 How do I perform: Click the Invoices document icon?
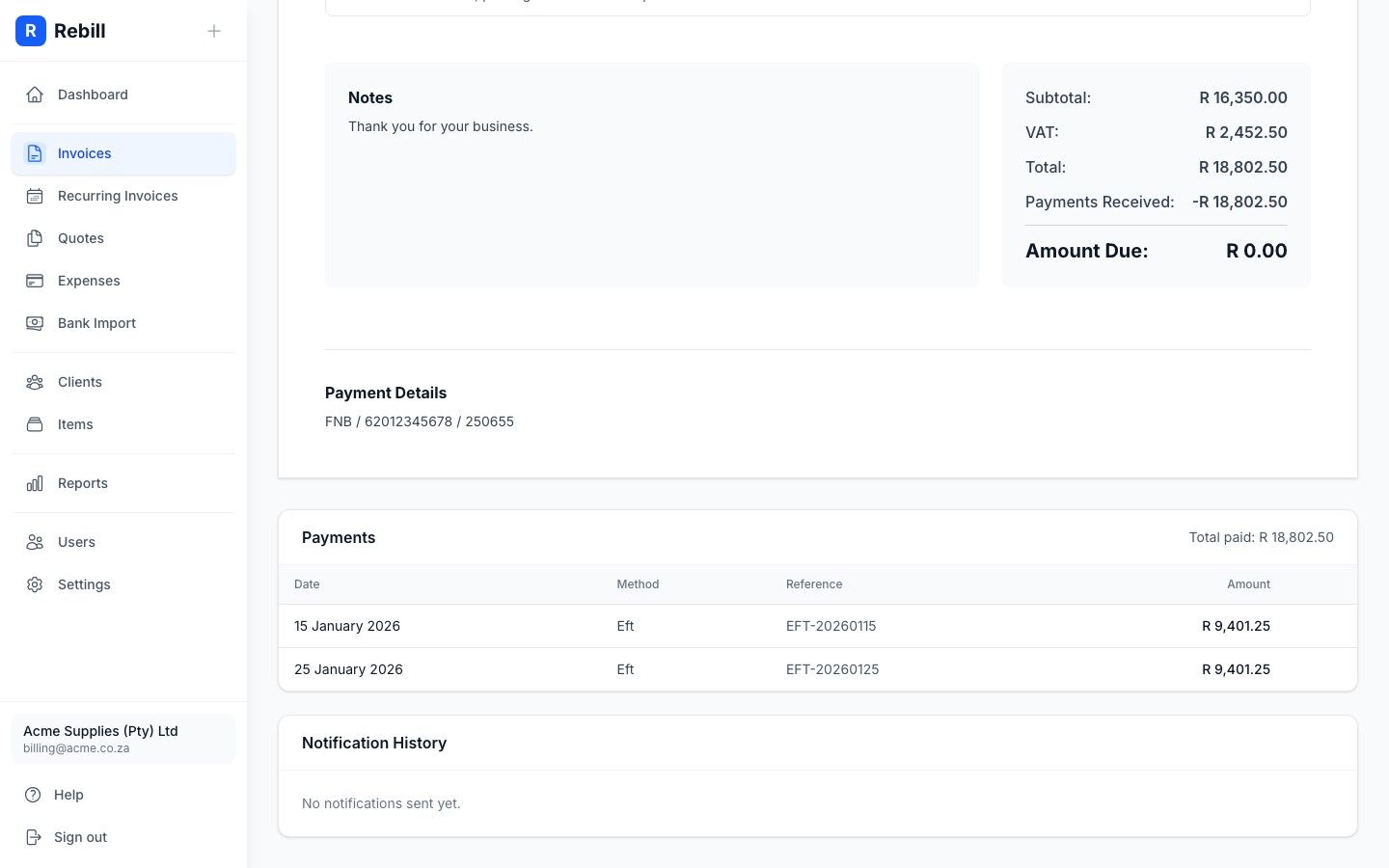(35, 153)
